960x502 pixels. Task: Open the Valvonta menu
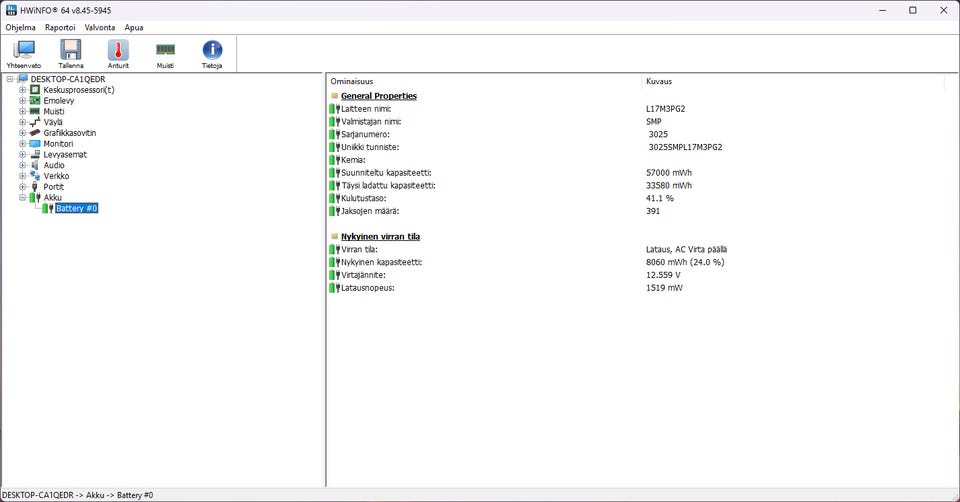click(x=100, y=28)
